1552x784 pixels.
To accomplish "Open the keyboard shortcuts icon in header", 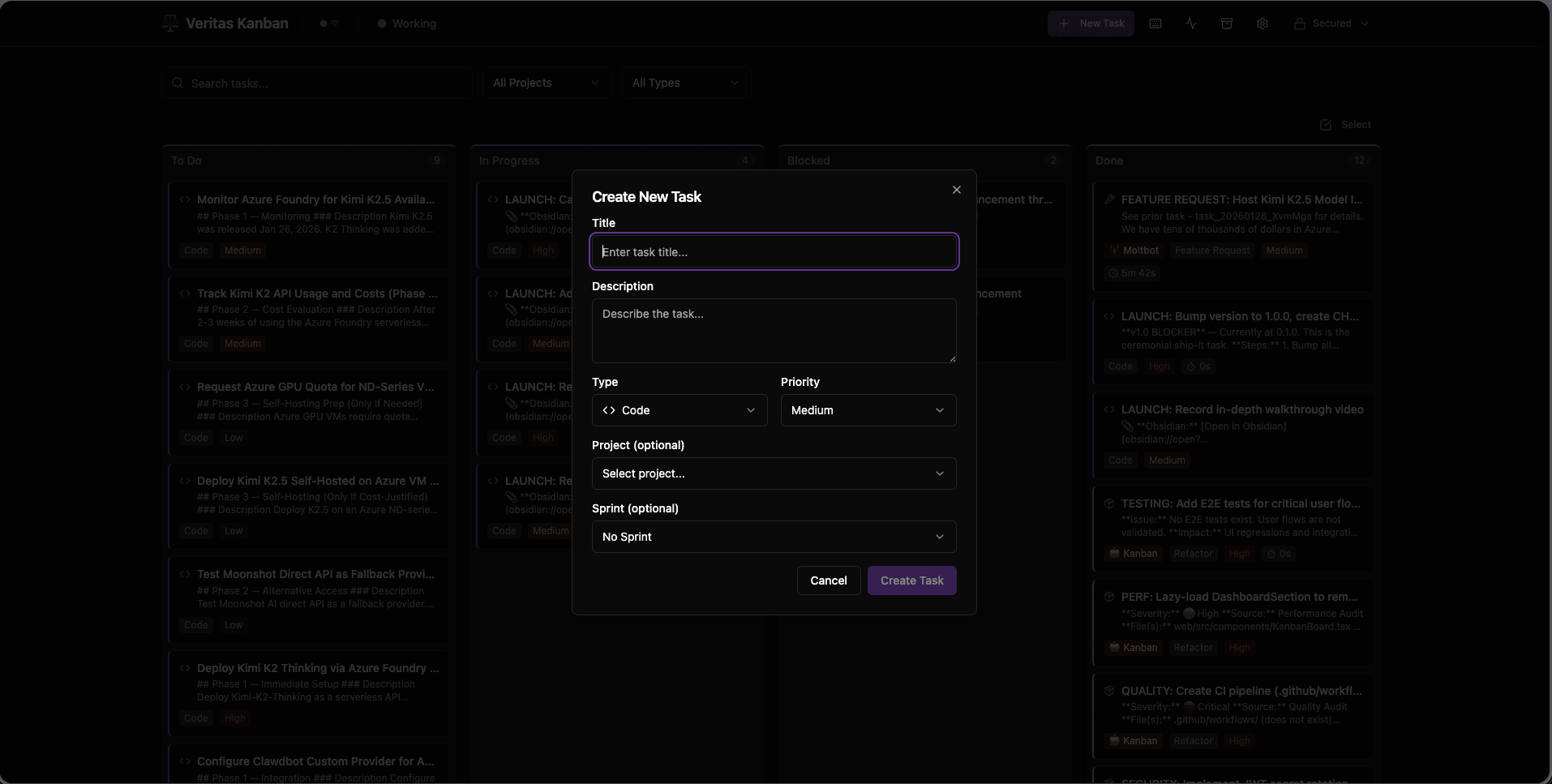I will pyautogui.click(x=1155, y=24).
